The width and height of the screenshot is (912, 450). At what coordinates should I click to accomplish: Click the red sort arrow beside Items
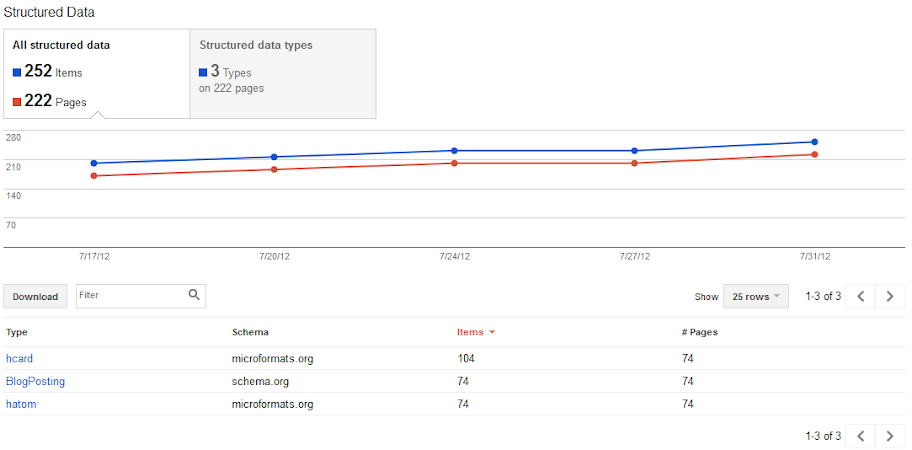[492, 333]
